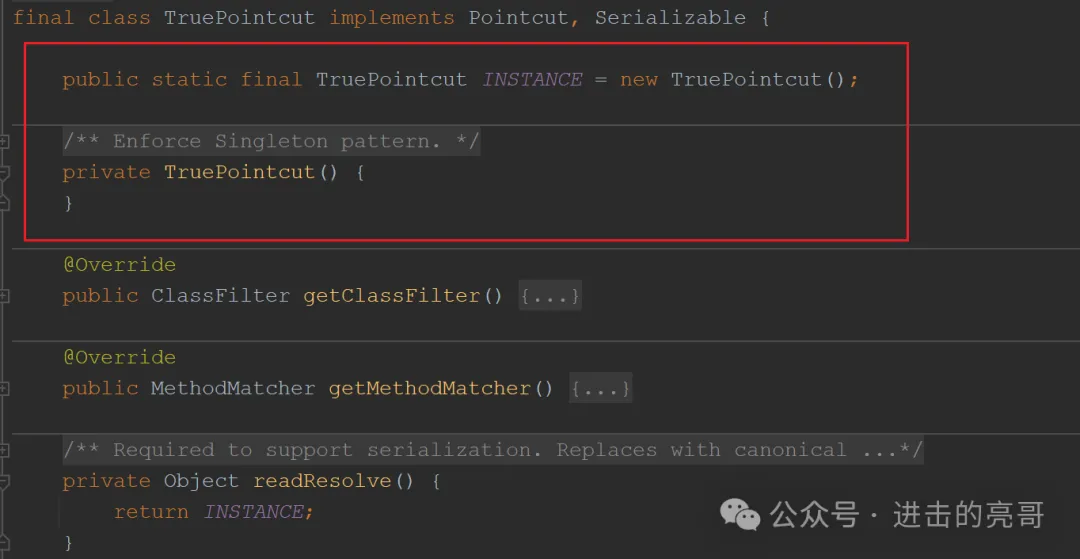
Task: Click the readResolve closing fold marker
Action: coord(4,542)
